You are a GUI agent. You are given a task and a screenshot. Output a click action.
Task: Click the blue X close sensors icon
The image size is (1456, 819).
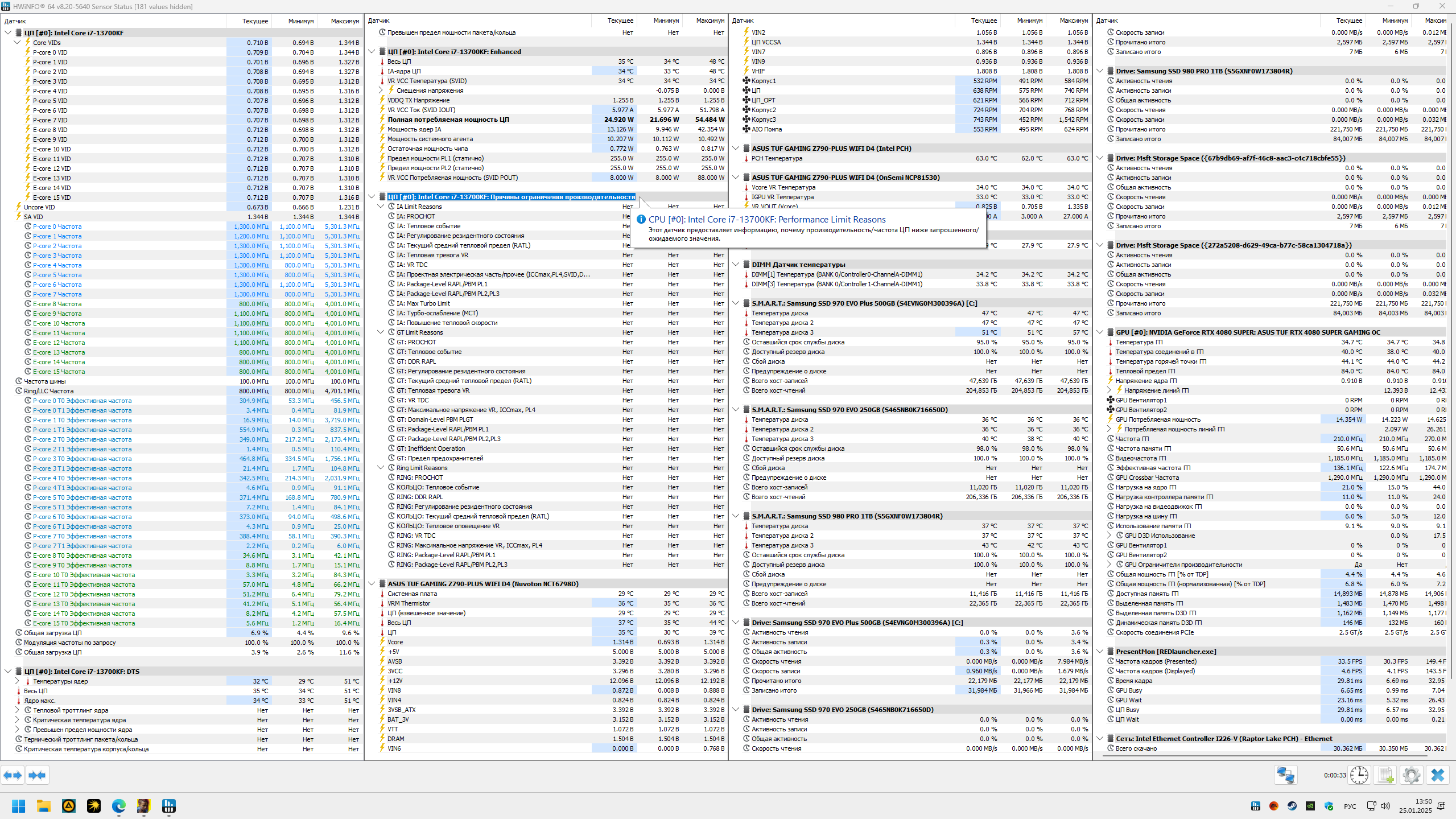(x=1437, y=775)
